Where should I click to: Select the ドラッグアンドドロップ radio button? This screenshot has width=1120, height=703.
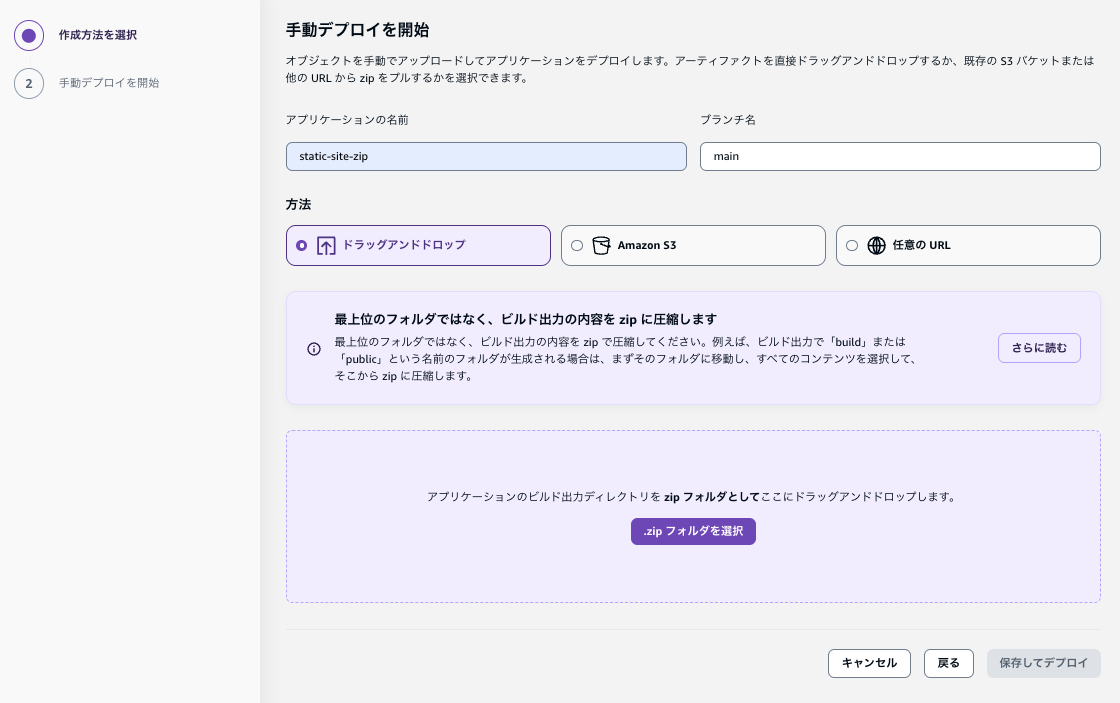click(x=302, y=245)
